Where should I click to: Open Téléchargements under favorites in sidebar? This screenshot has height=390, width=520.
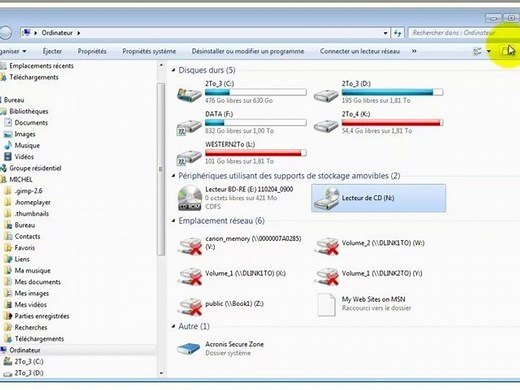pos(34,77)
